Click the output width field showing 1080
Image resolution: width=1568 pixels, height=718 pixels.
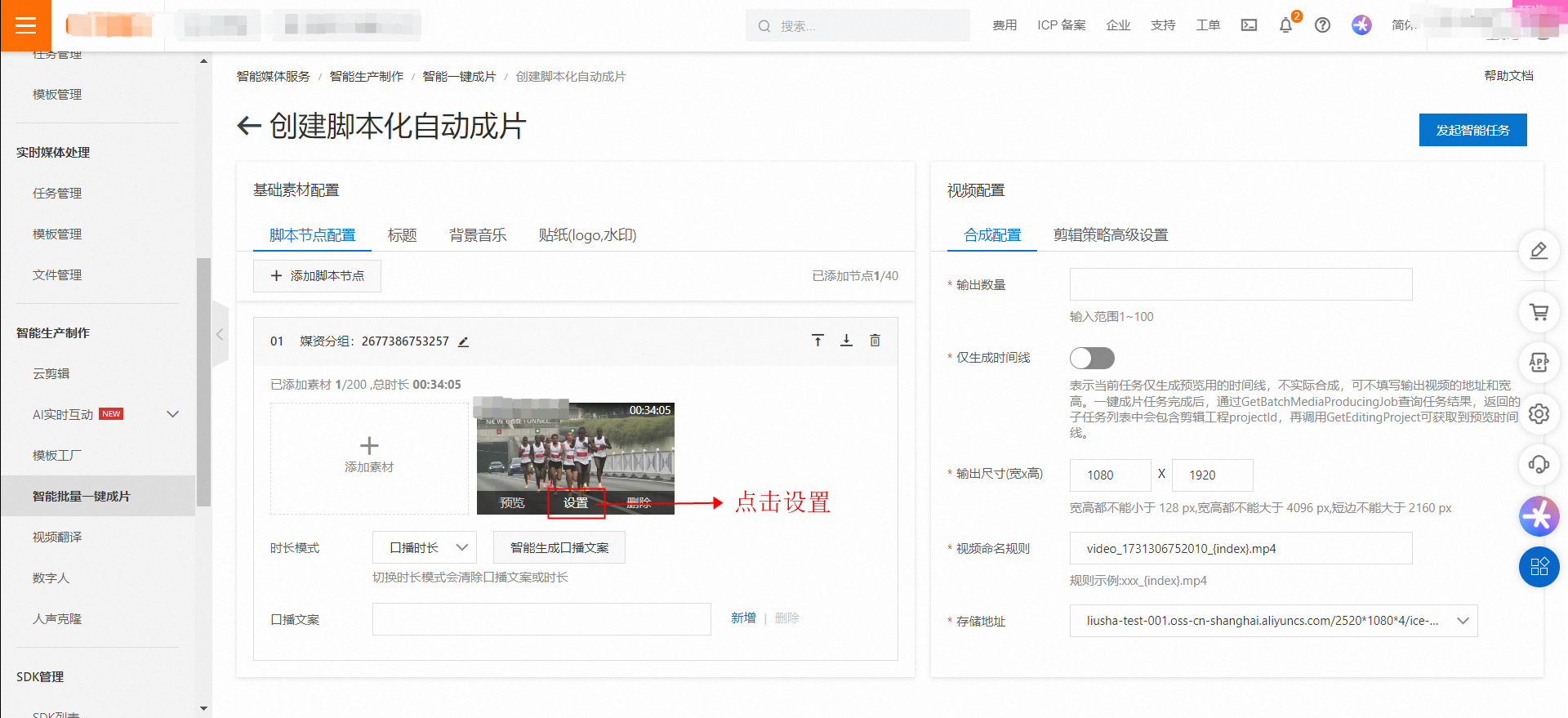pos(1110,475)
